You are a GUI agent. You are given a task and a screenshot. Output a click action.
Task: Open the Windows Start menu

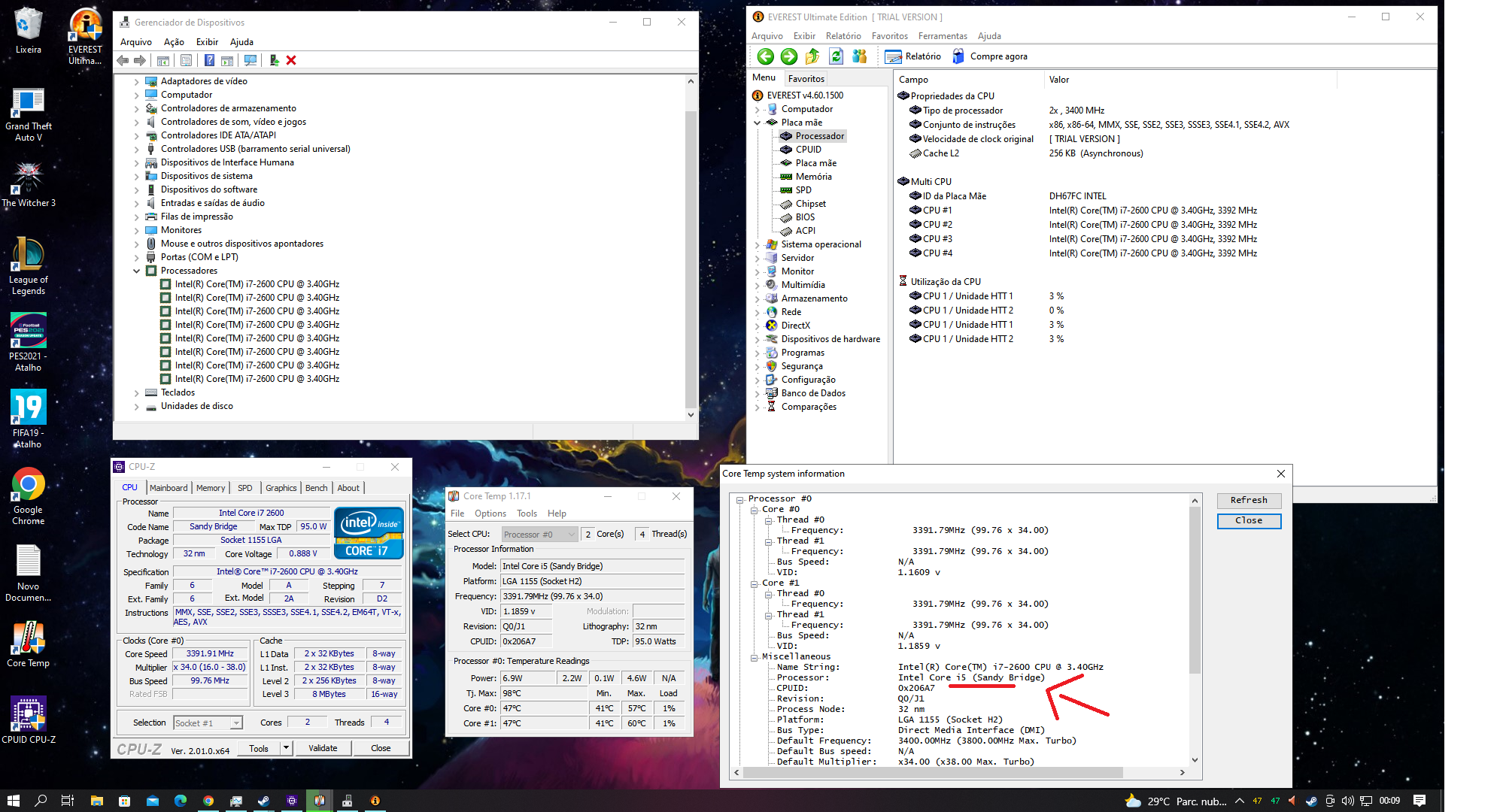tap(13, 801)
